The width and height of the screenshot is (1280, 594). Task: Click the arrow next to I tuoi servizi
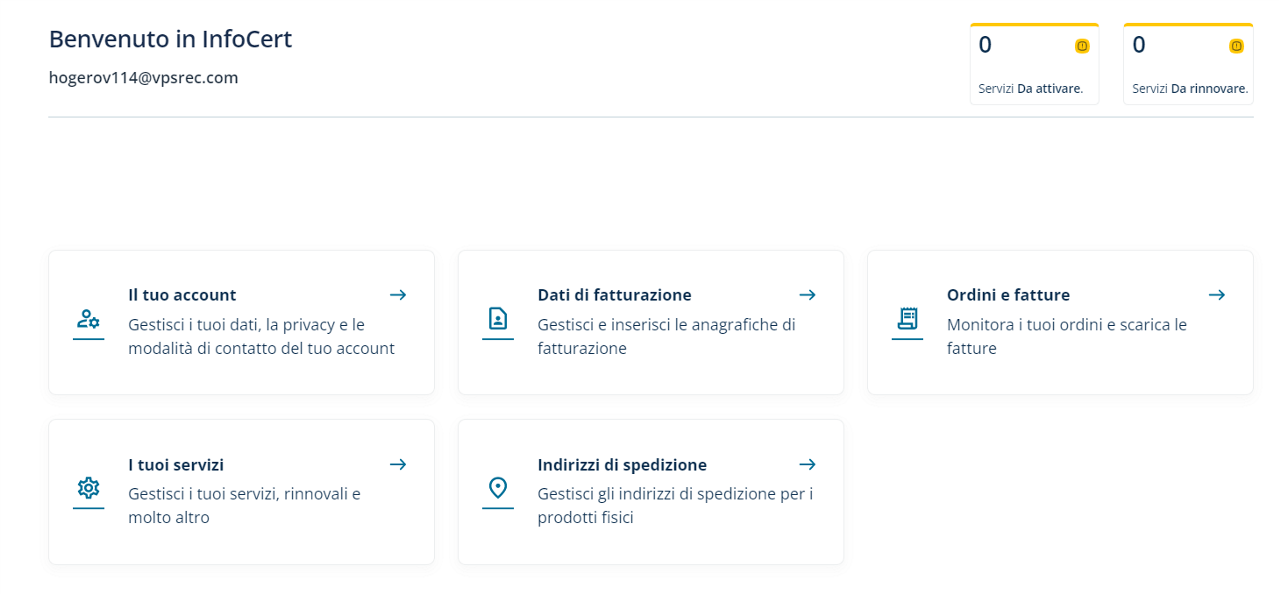click(x=398, y=464)
